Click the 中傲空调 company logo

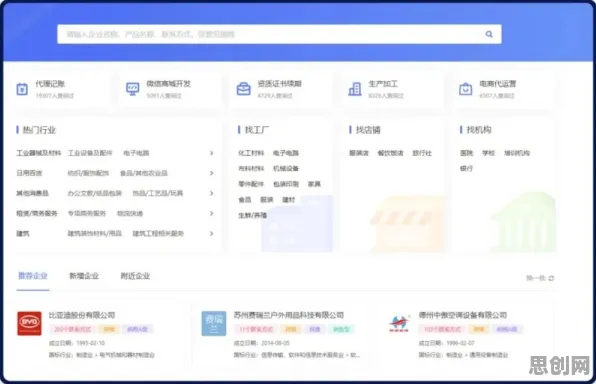pos(399,323)
